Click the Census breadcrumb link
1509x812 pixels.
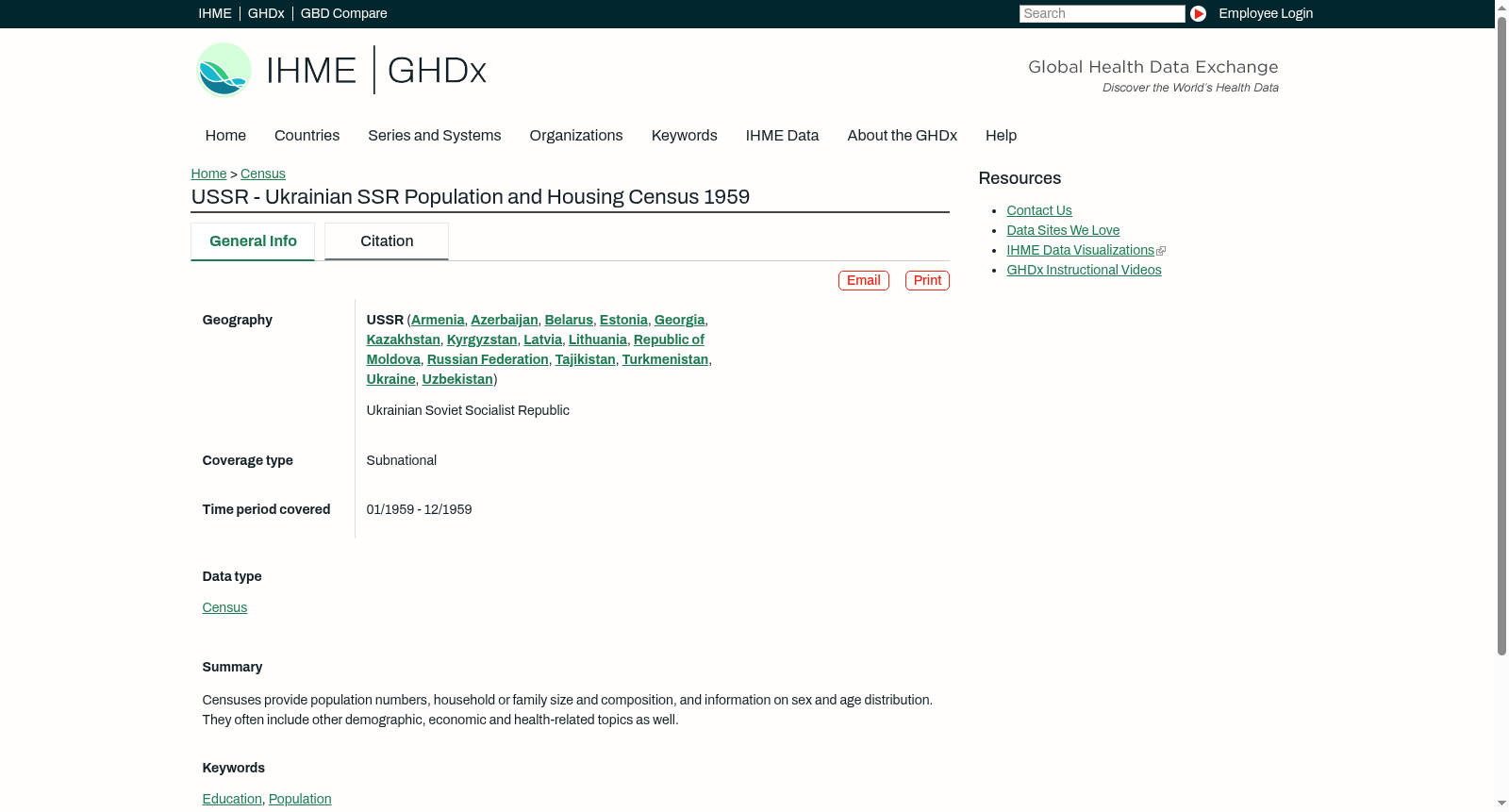pyautogui.click(x=263, y=174)
